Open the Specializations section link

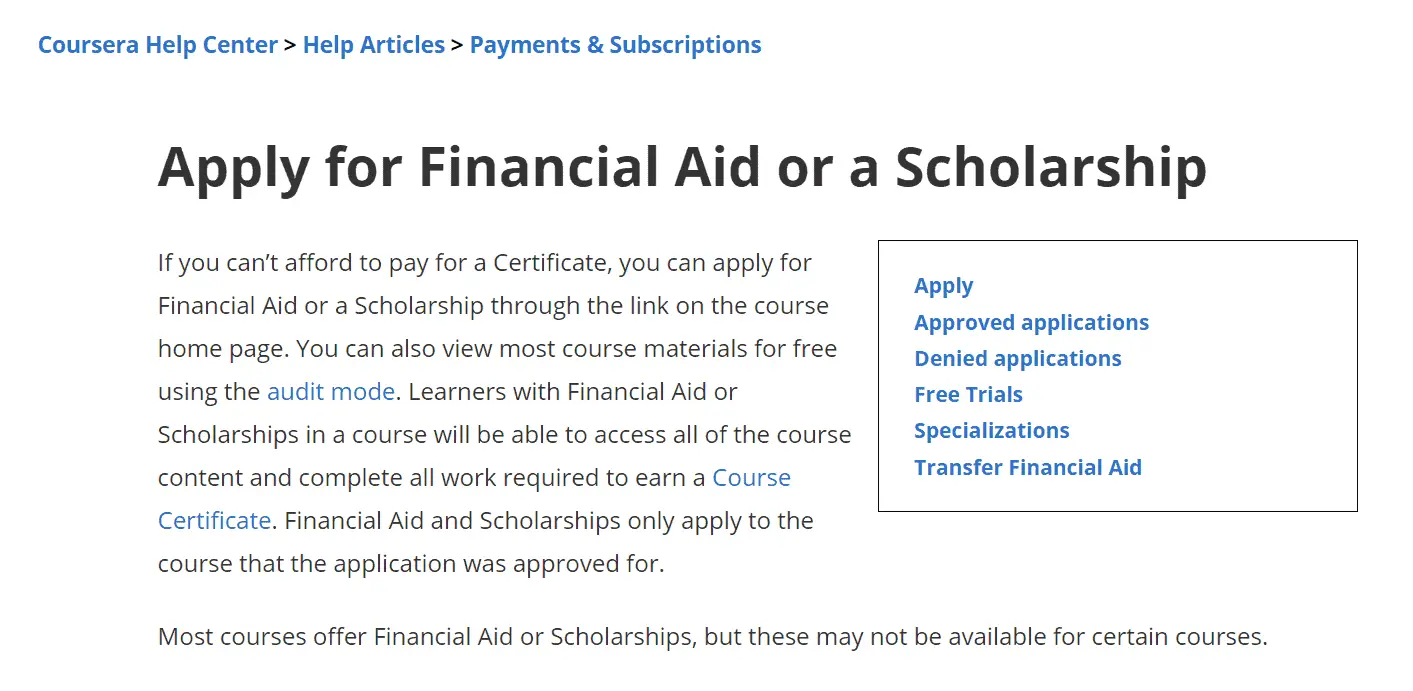991,430
